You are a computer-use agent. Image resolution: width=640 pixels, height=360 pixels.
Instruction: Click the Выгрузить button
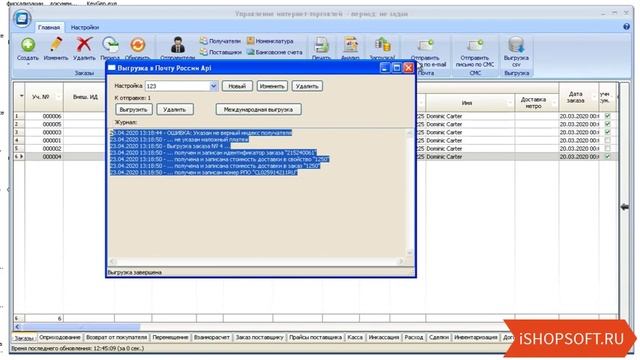(133, 109)
